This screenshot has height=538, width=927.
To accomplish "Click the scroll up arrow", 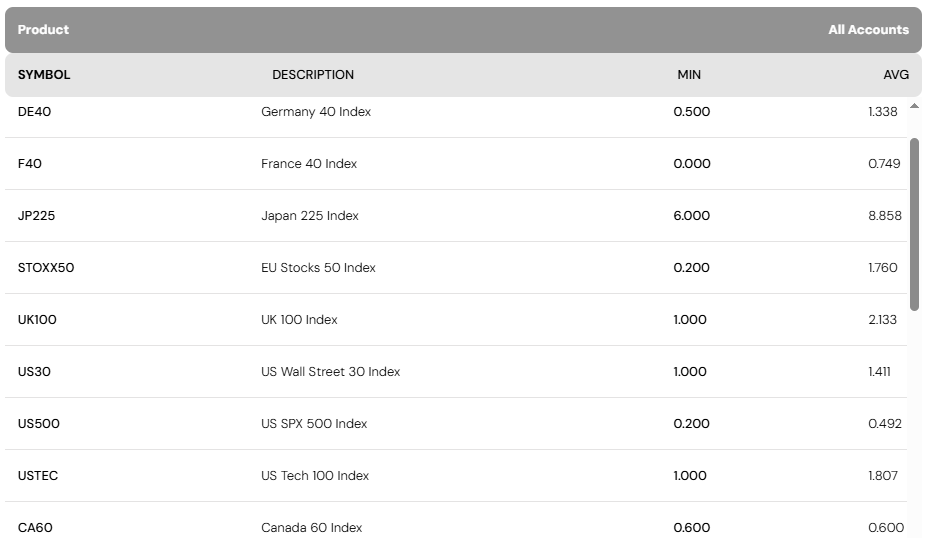I will click(914, 106).
